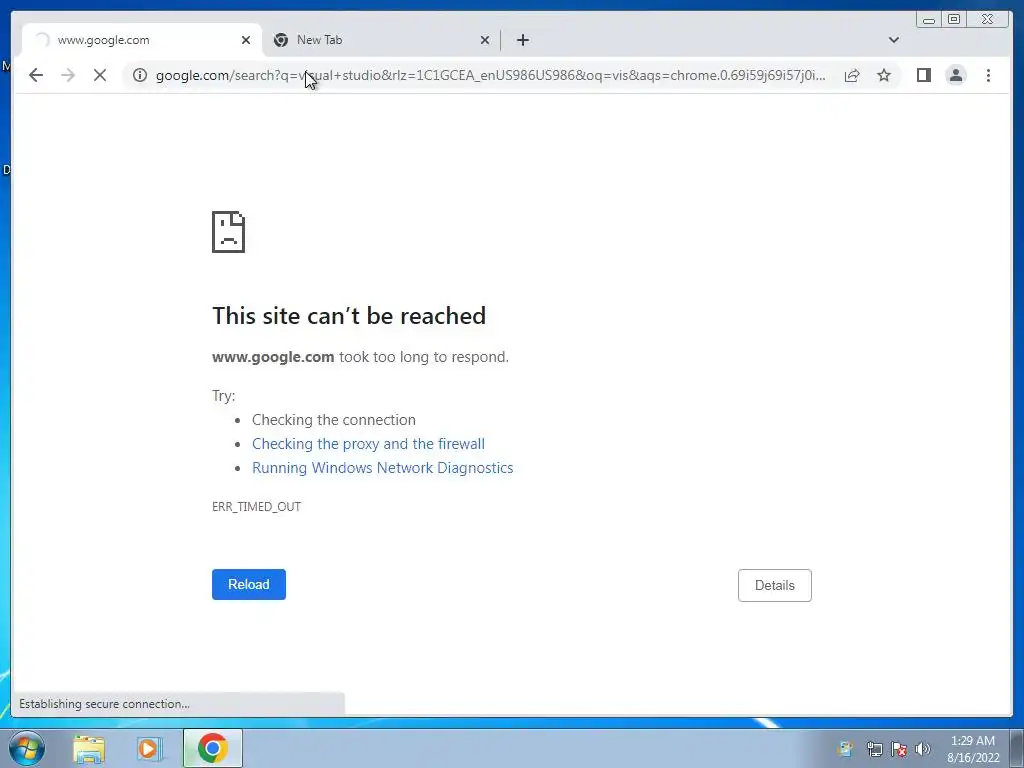1024x768 pixels.
Task: Open the Action Center flag icon
Action: click(899, 749)
